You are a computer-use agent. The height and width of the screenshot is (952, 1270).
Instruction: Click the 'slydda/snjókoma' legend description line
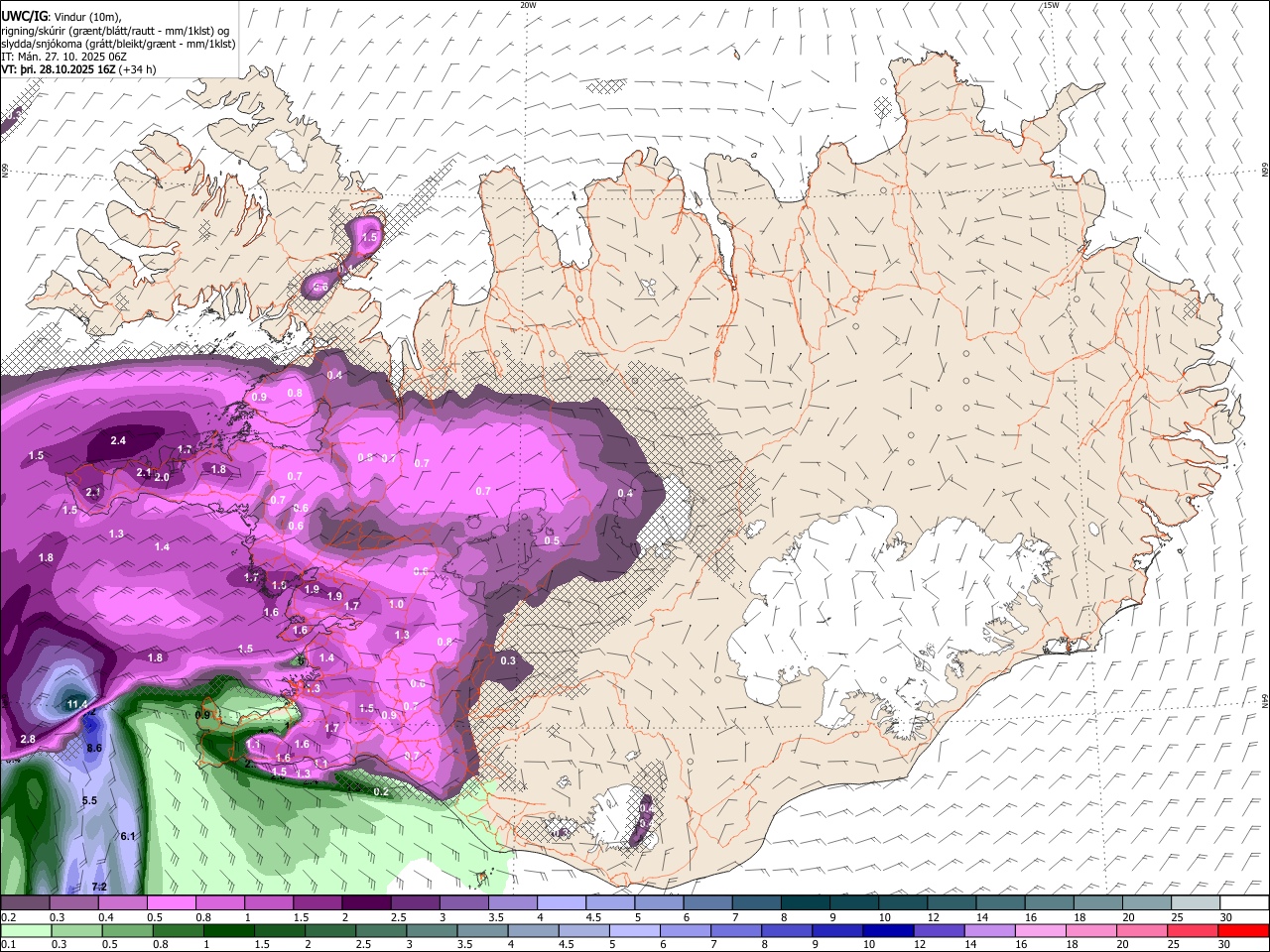click(x=118, y=44)
